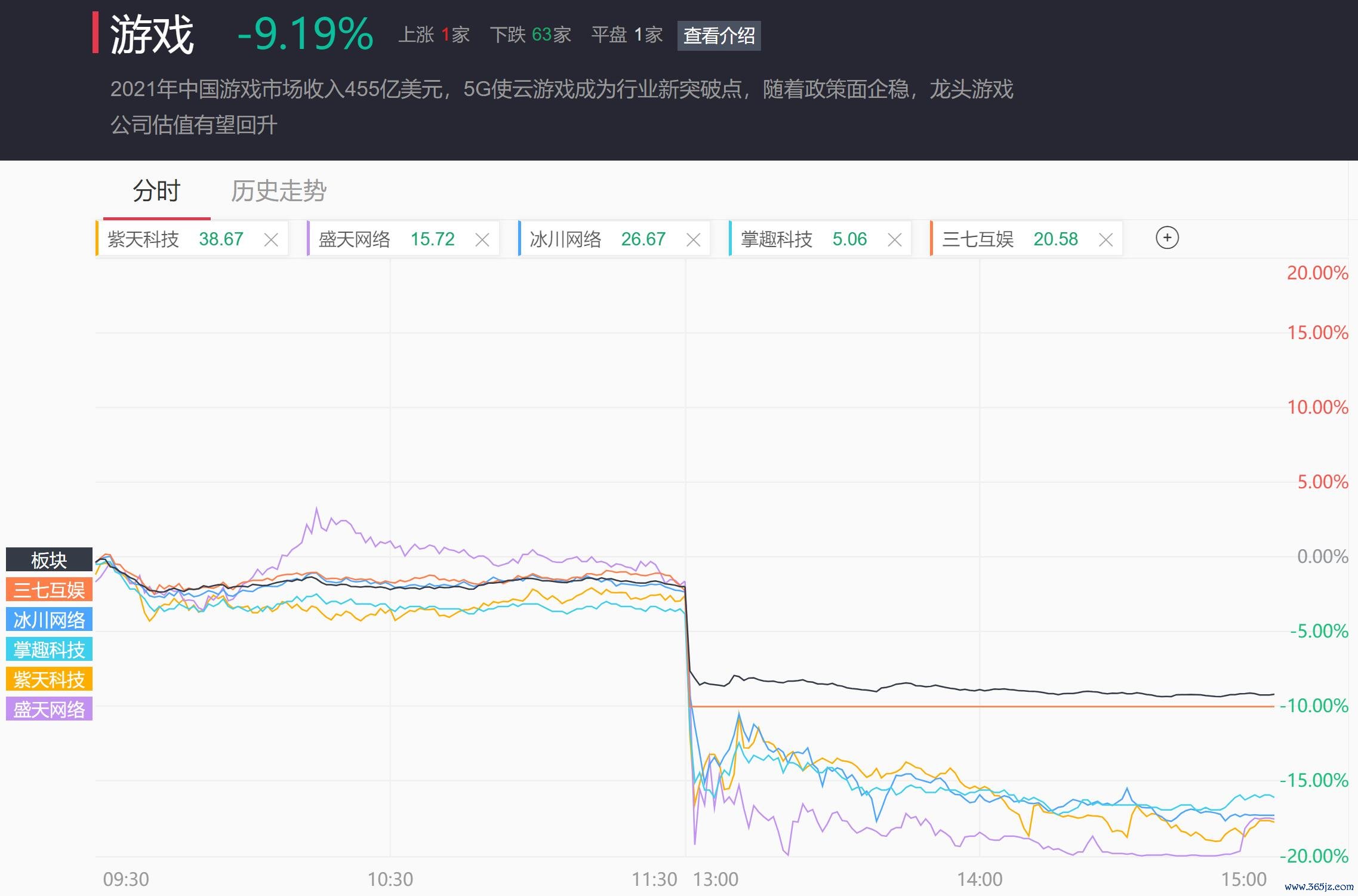The image size is (1358, 896).
Task: Remove 紫天科技 stock chip with X
Action: 271,240
